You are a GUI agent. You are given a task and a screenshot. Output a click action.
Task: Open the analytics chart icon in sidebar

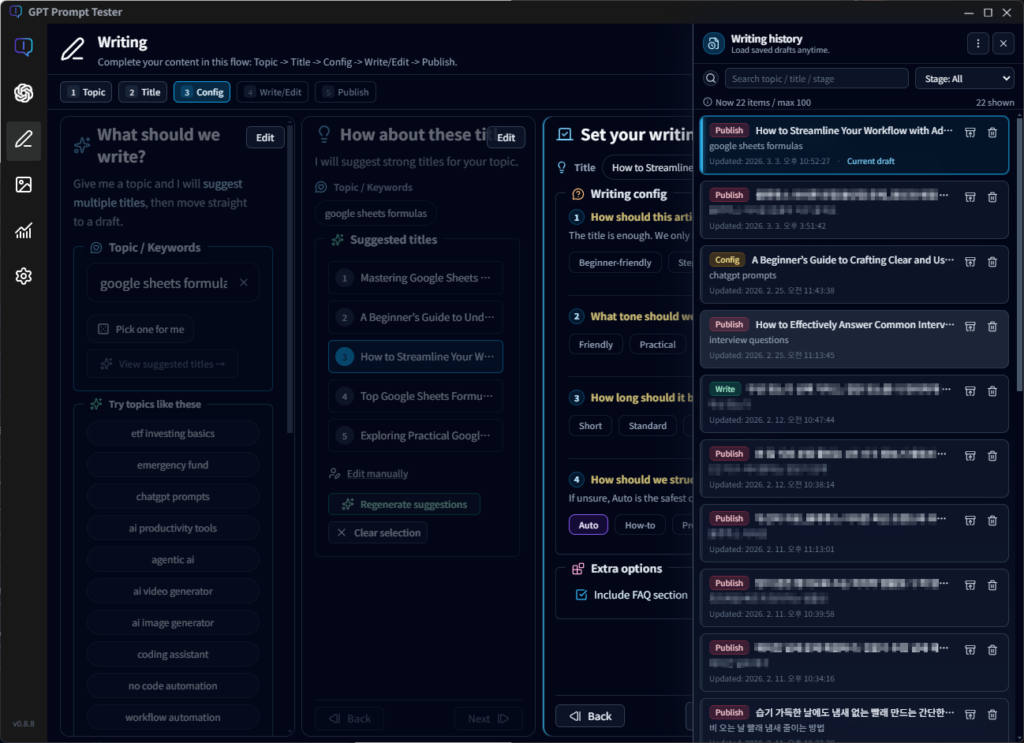(x=23, y=230)
